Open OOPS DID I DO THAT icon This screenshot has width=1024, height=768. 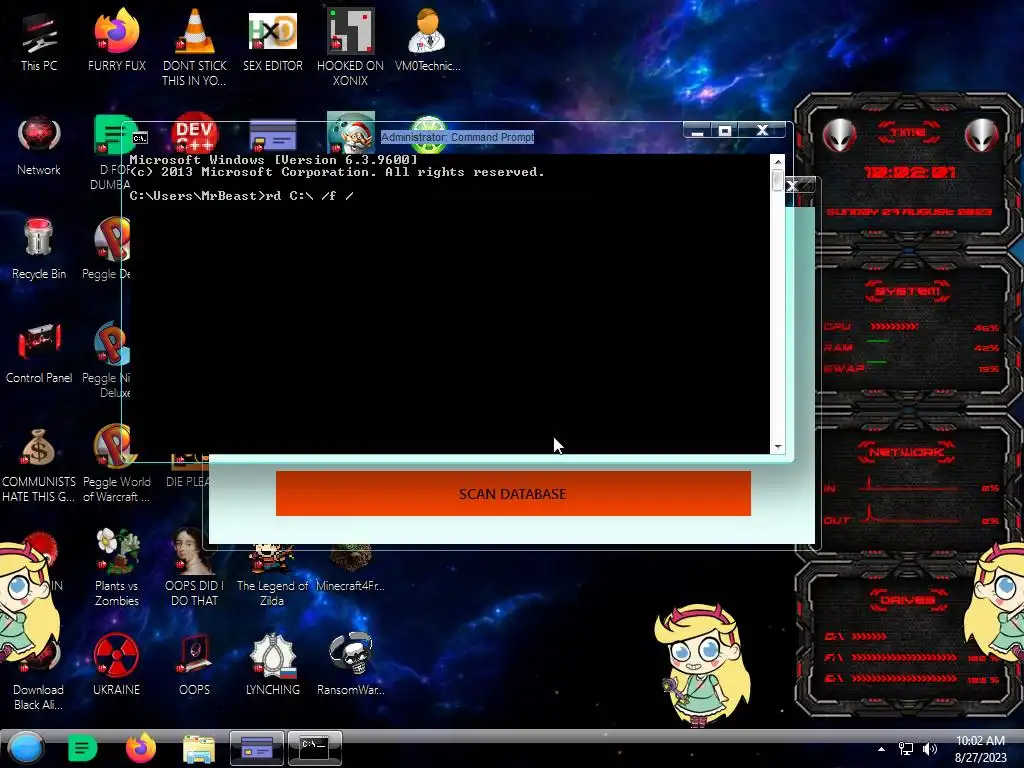(194, 568)
